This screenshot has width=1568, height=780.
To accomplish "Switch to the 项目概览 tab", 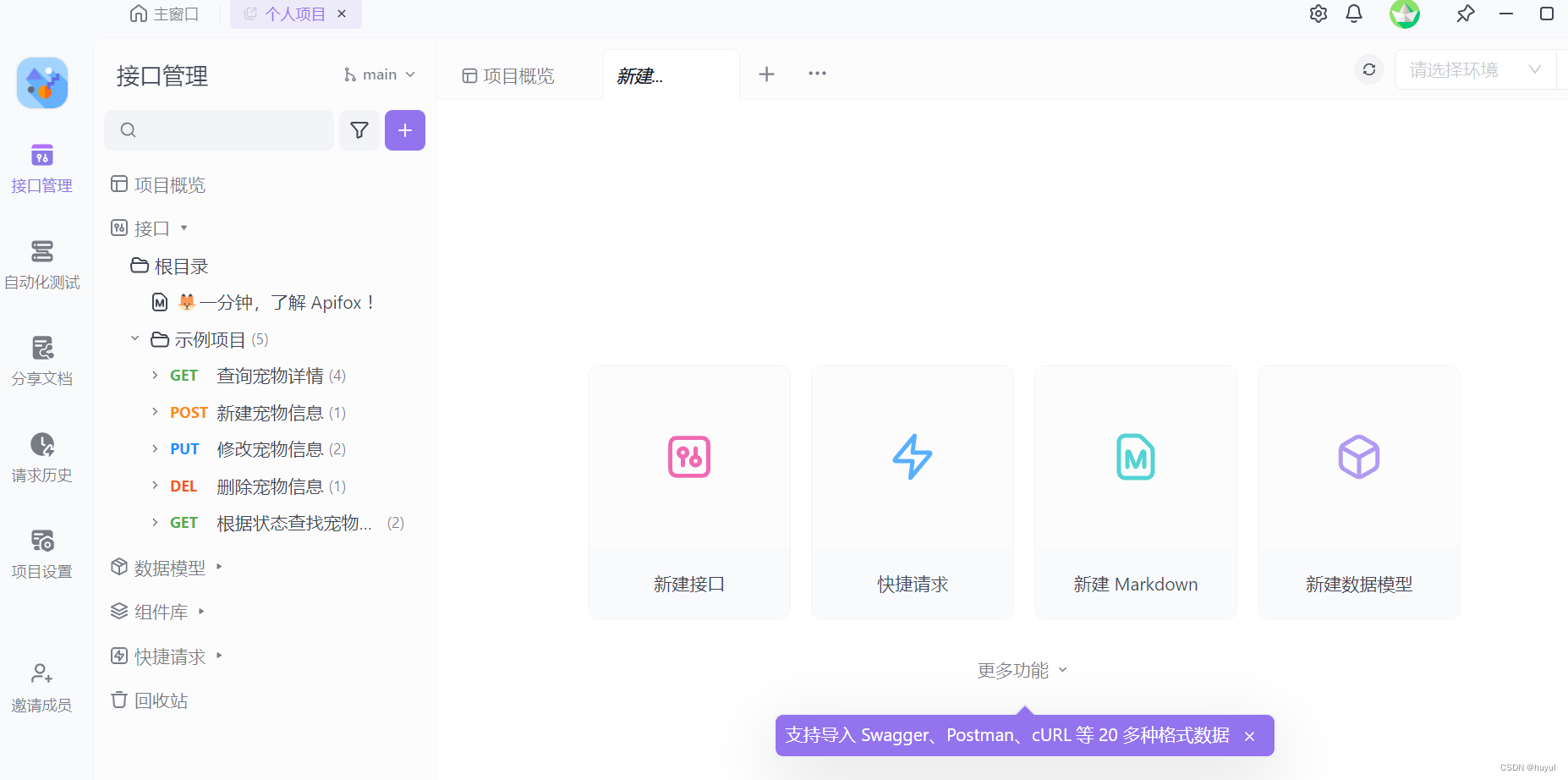I will [x=518, y=74].
